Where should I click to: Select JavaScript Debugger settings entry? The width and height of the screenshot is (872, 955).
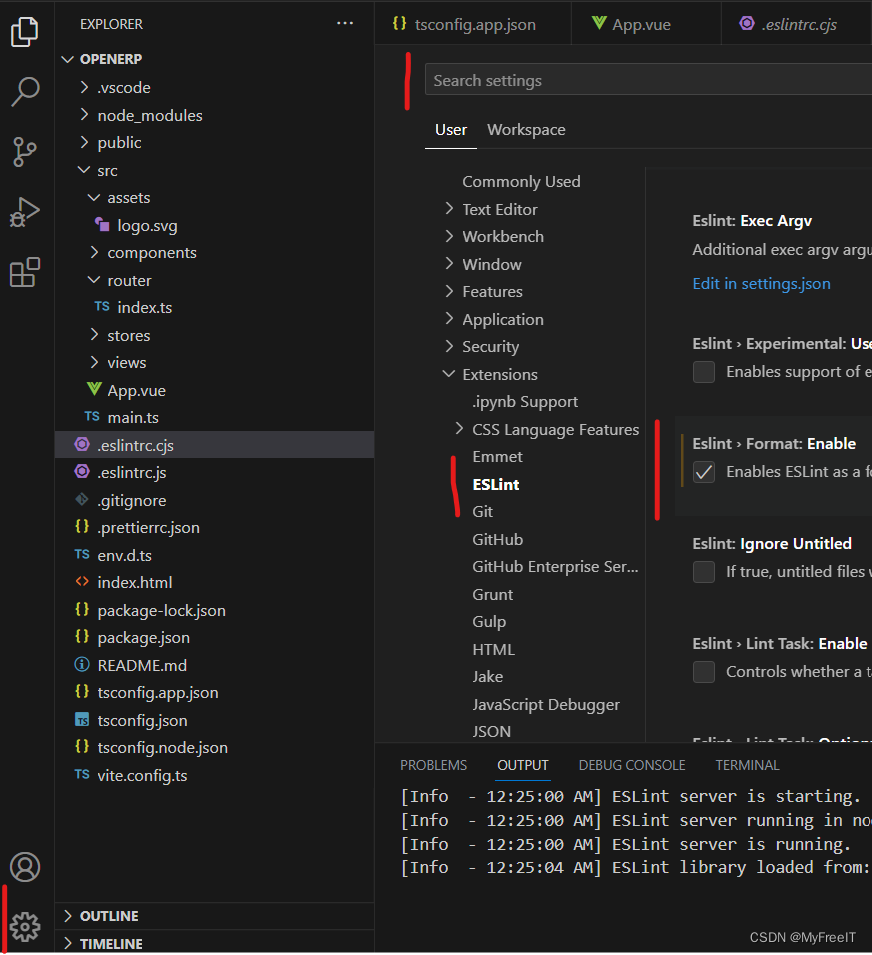click(x=546, y=704)
